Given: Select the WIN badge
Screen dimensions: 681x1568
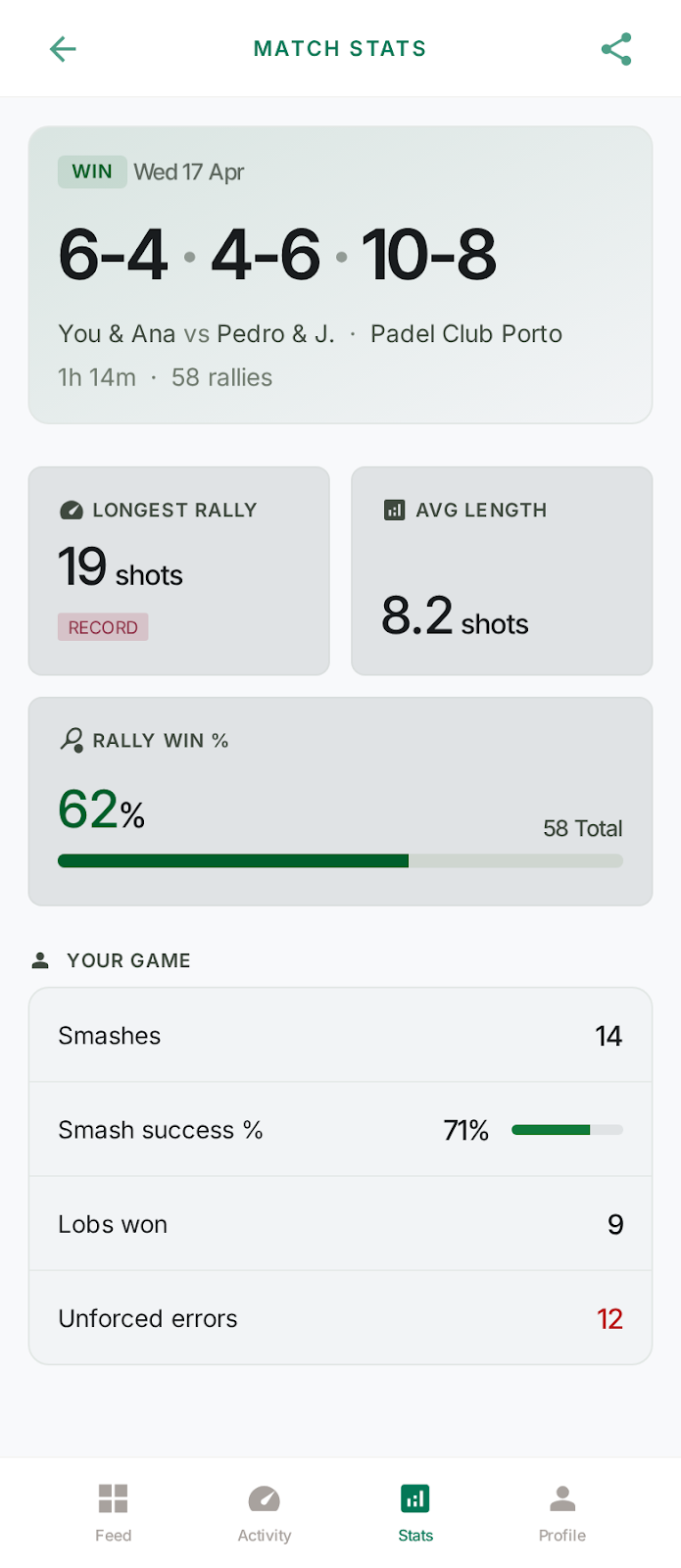Looking at the screenshot, I should (92, 171).
